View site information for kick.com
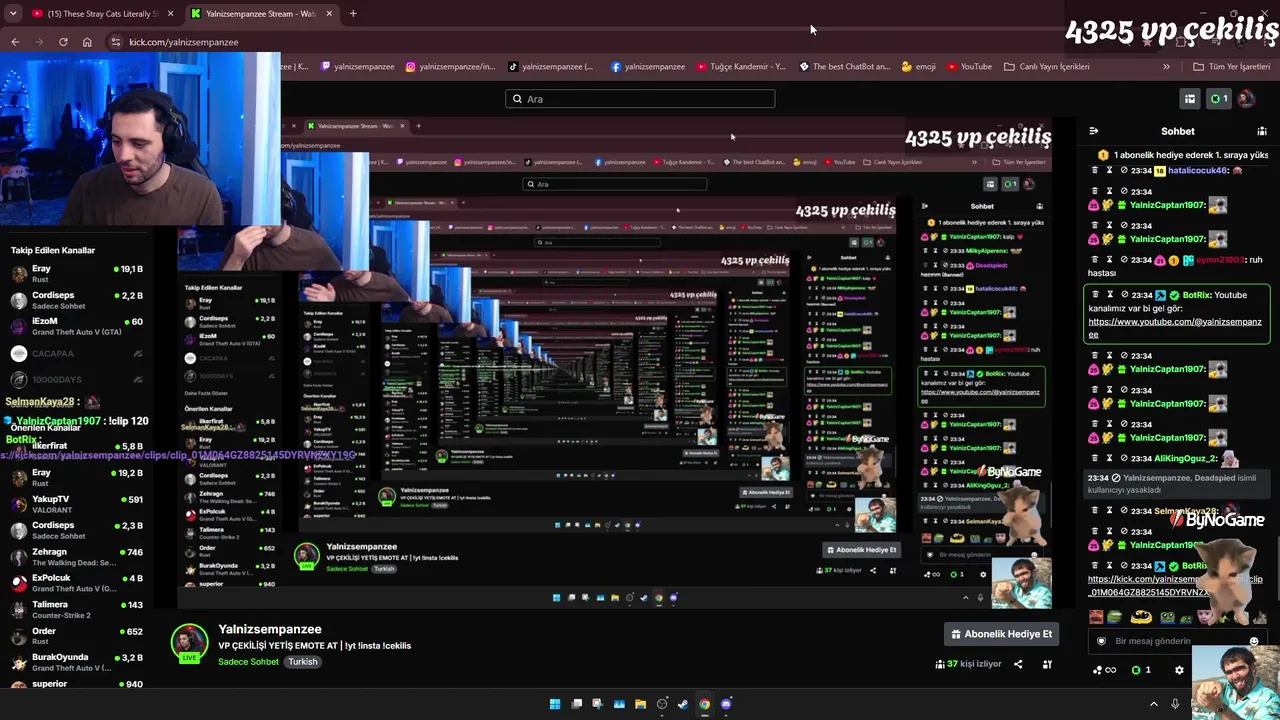Screen dimensions: 1280x720 [x=116, y=42]
